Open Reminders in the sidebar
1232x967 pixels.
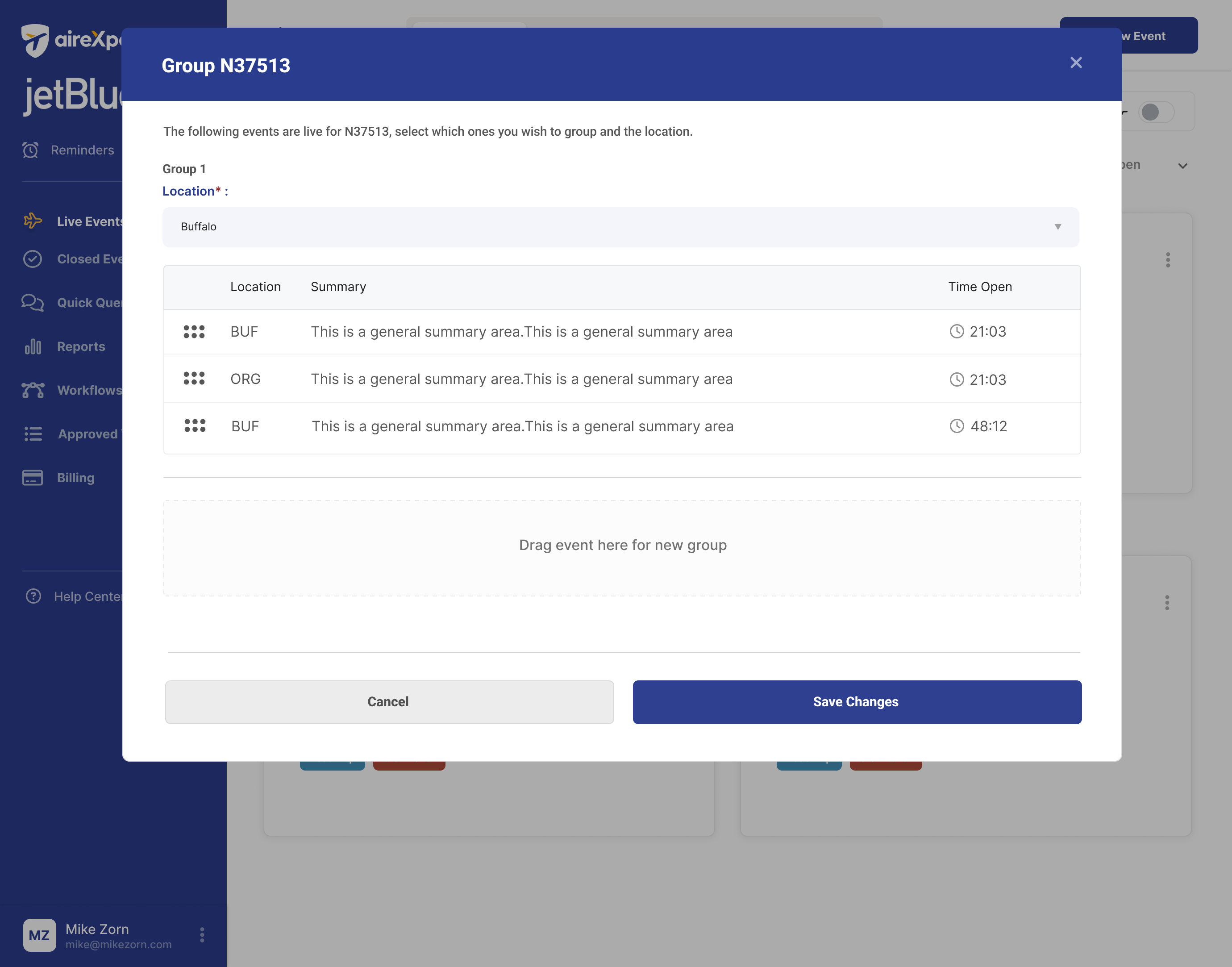[83, 150]
